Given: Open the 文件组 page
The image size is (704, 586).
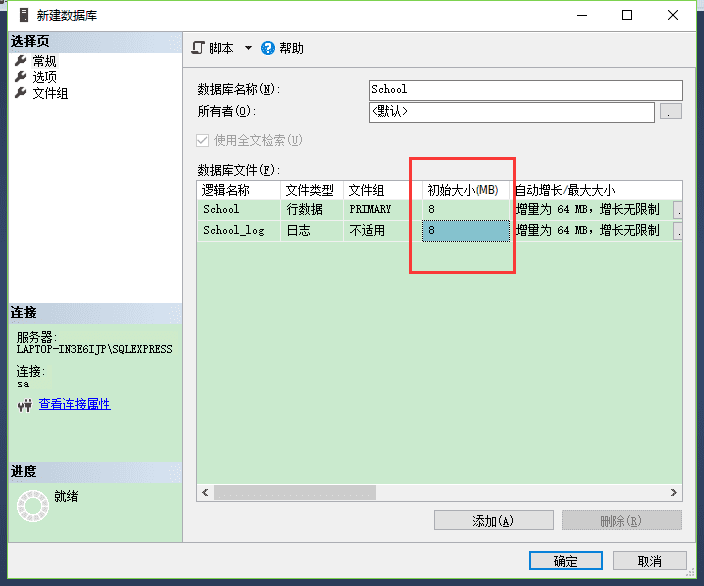Looking at the screenshot, I should coord(50,93).
